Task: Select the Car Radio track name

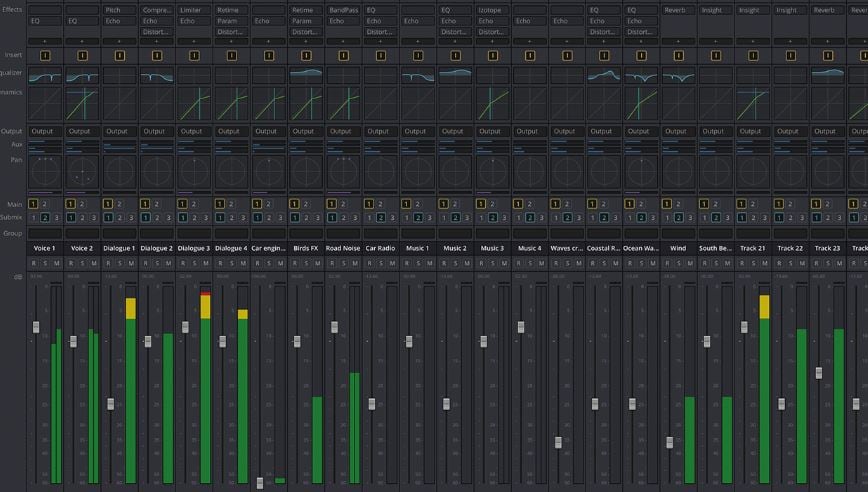Action: [x=381, y=248]
